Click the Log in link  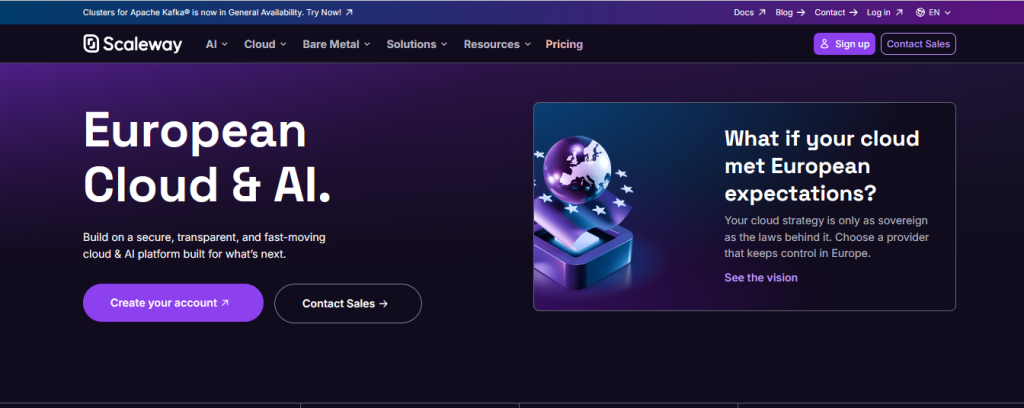coord(885,12)
